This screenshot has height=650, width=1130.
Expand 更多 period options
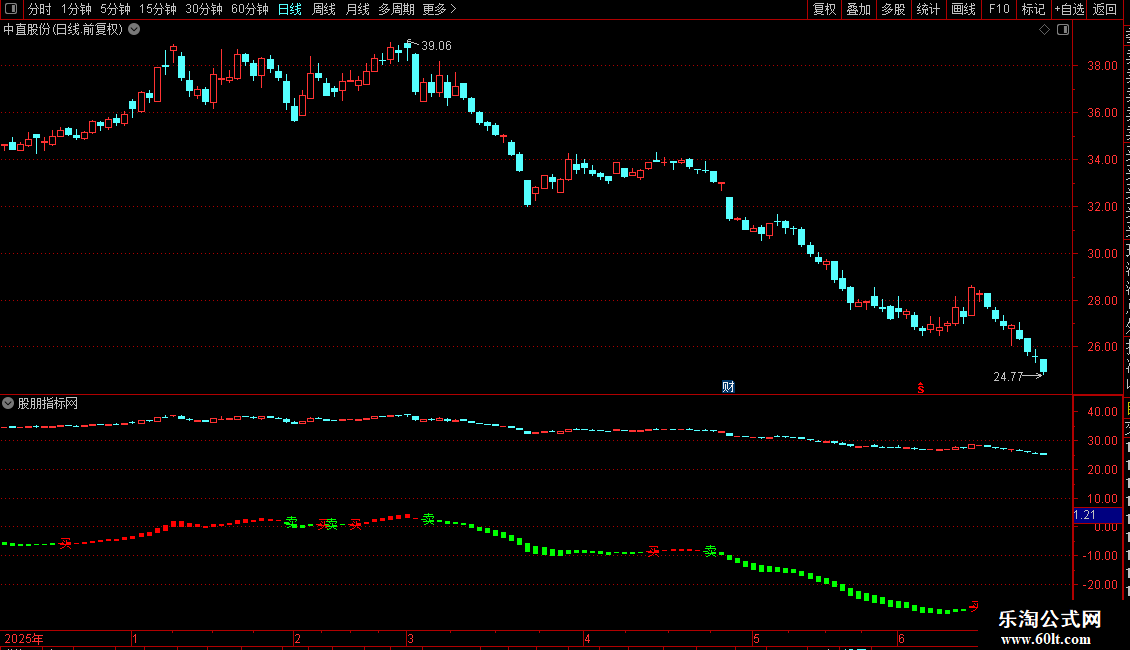[440, 9]
